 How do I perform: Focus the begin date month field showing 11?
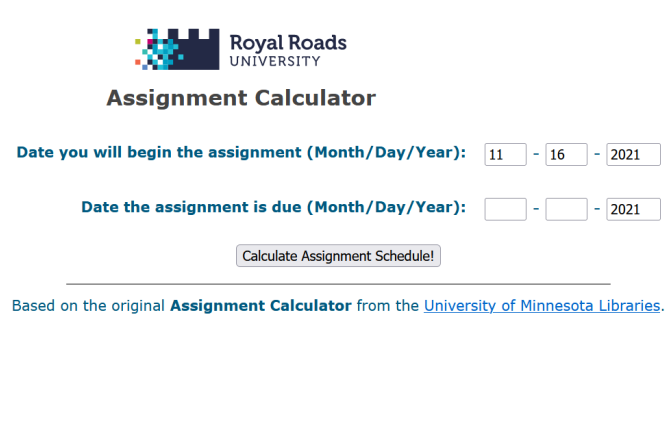(505, 154)
